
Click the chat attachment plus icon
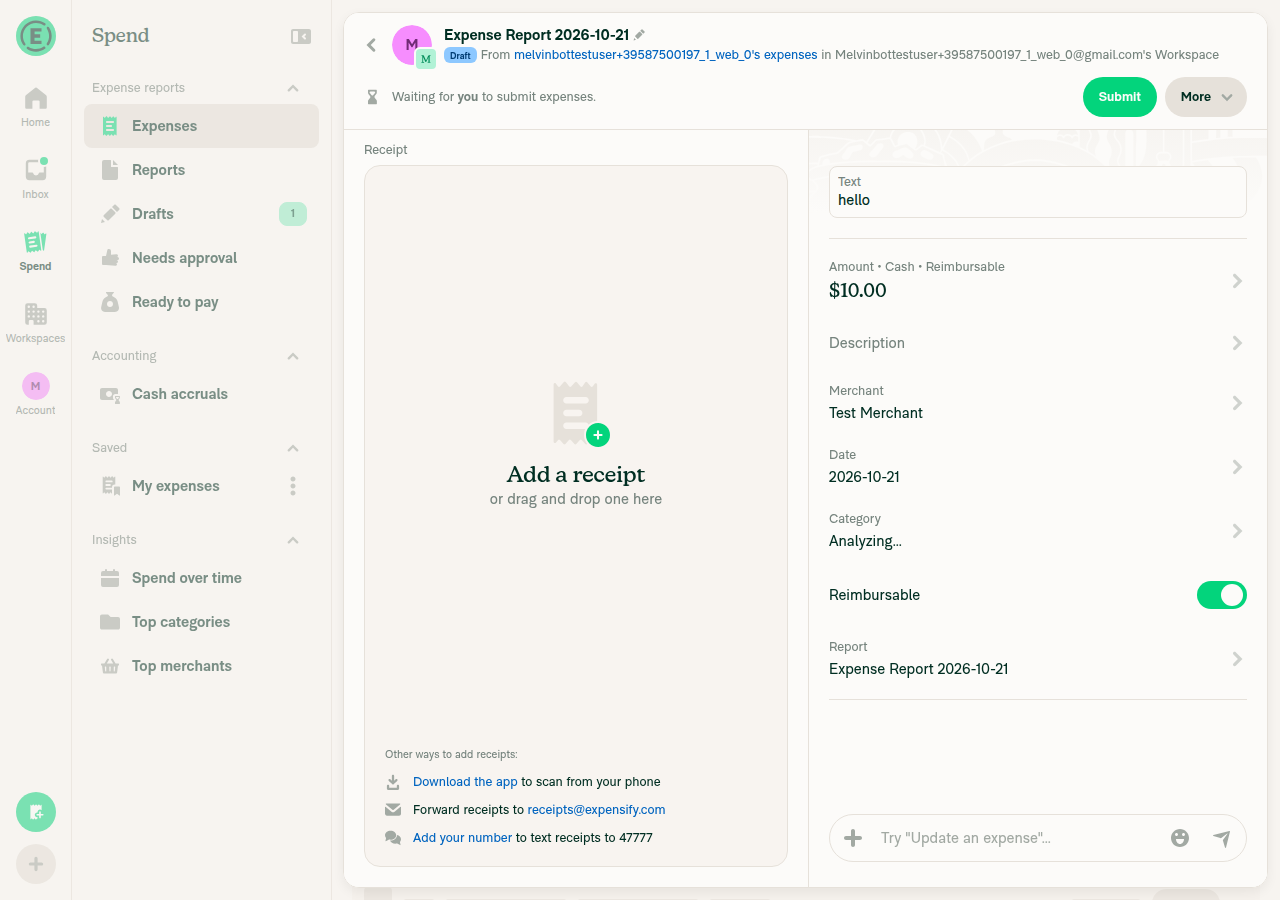click(853, 838)
